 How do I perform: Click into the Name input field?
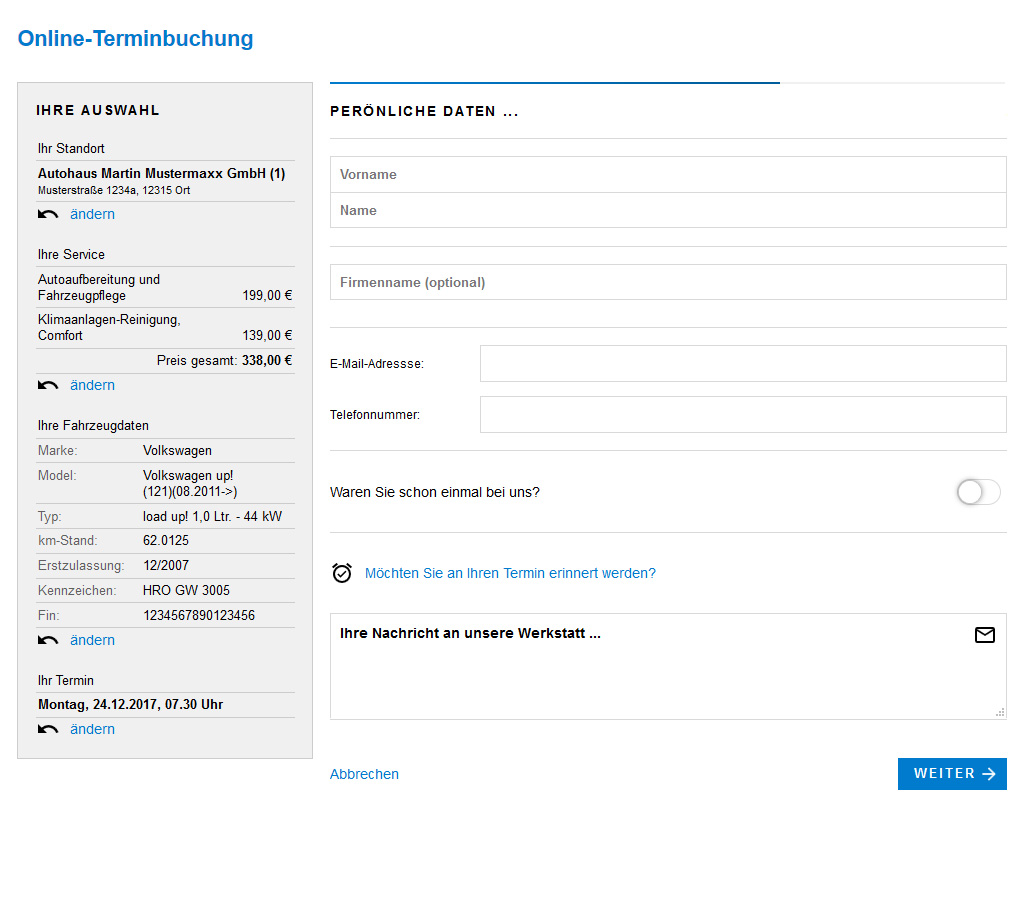[x=668, y=210]
